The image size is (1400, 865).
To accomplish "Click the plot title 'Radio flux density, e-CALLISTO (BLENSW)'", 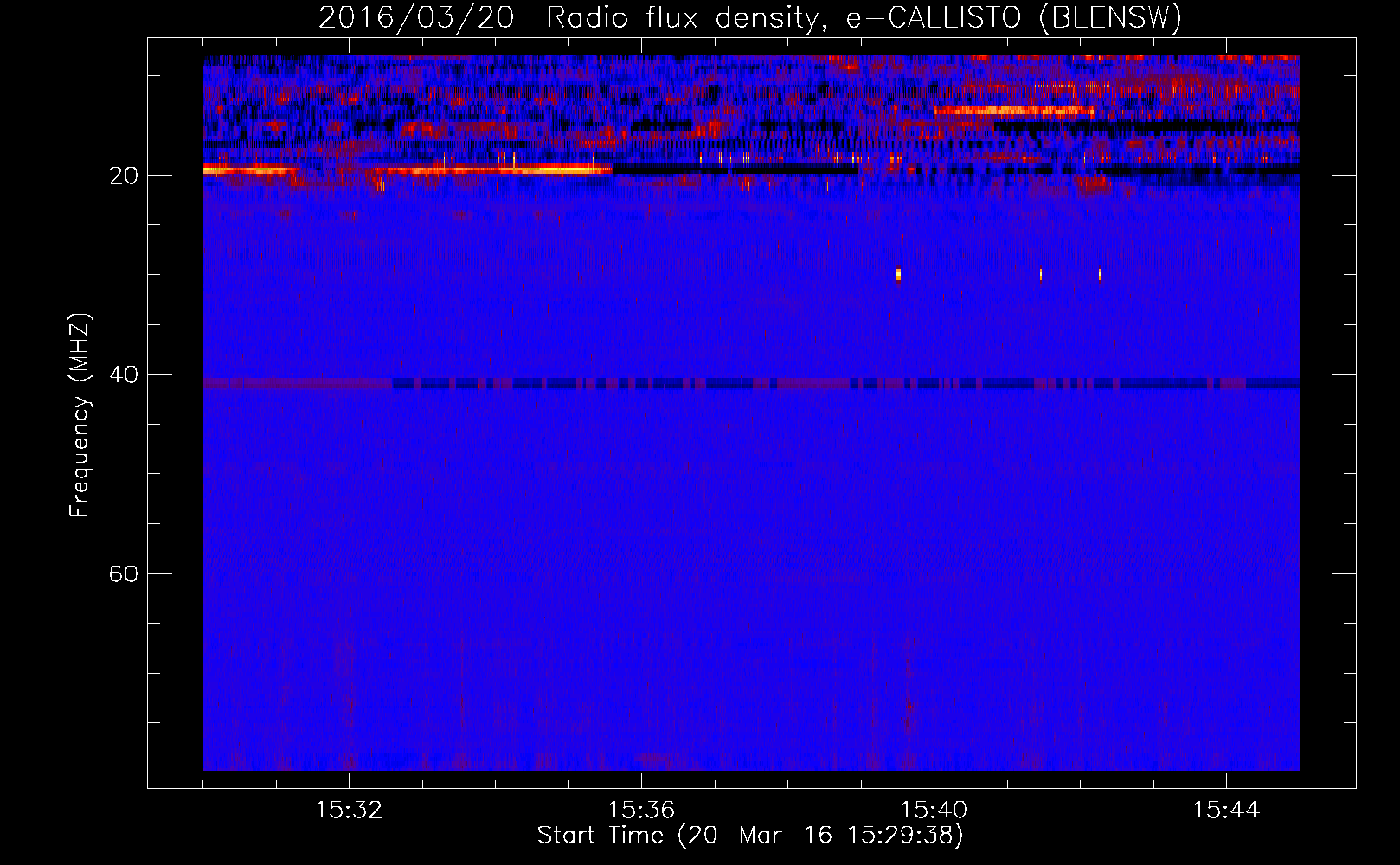I will coord(864,17).
